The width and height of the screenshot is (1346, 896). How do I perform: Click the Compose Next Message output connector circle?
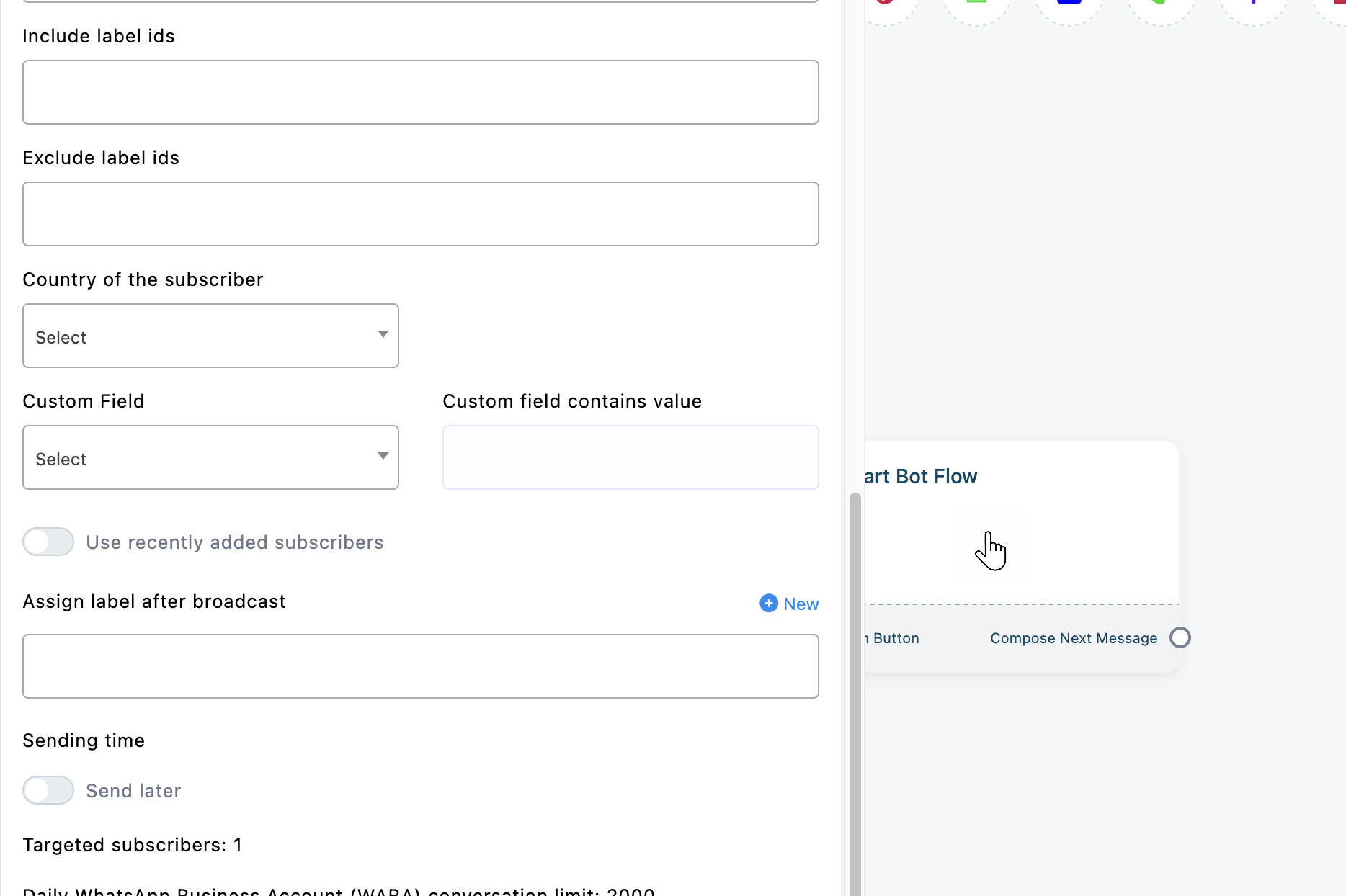tap(1180, 637)
